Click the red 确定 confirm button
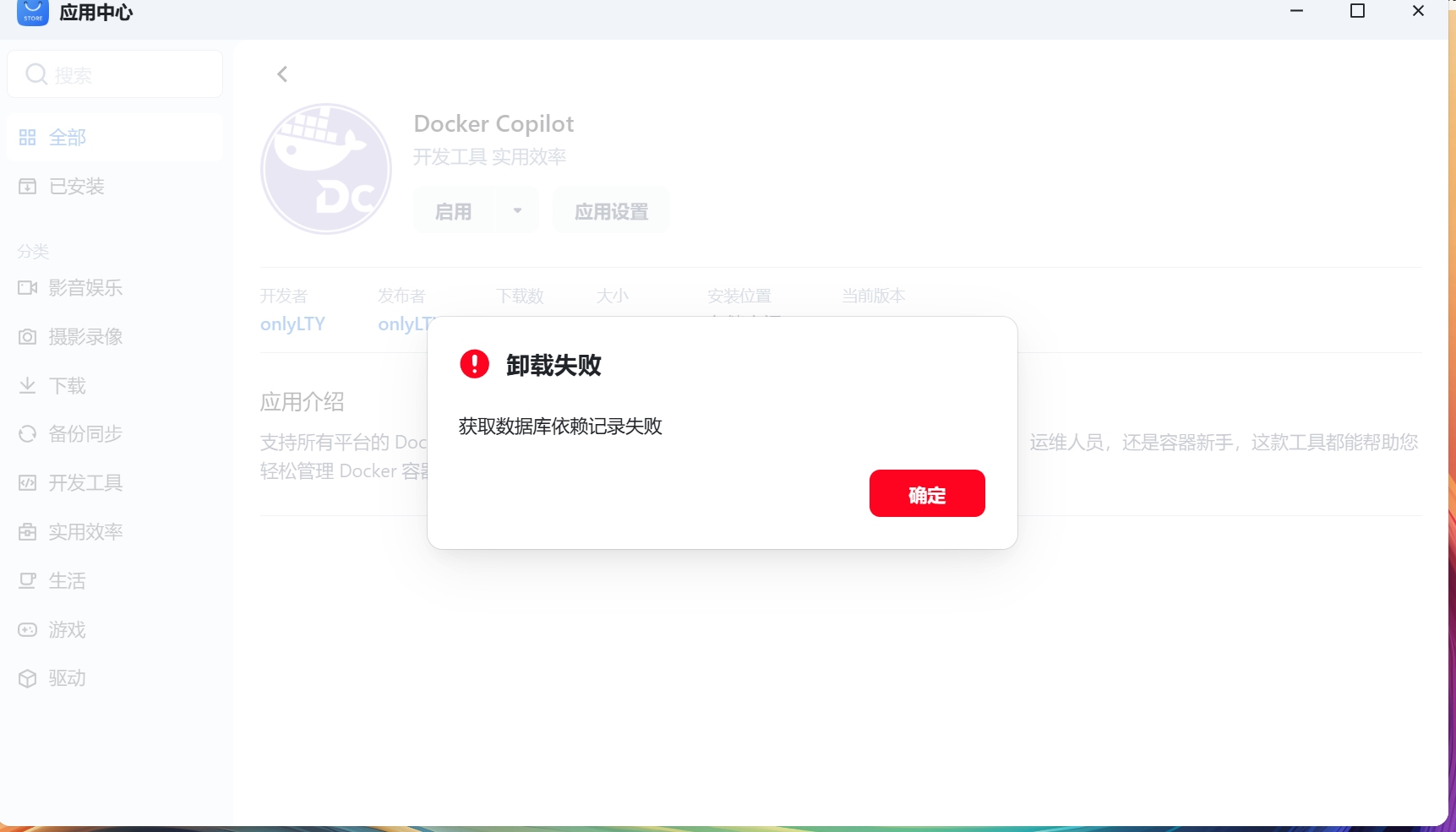Viewport: 1456px width, 832px height. [x=927, y=493]
